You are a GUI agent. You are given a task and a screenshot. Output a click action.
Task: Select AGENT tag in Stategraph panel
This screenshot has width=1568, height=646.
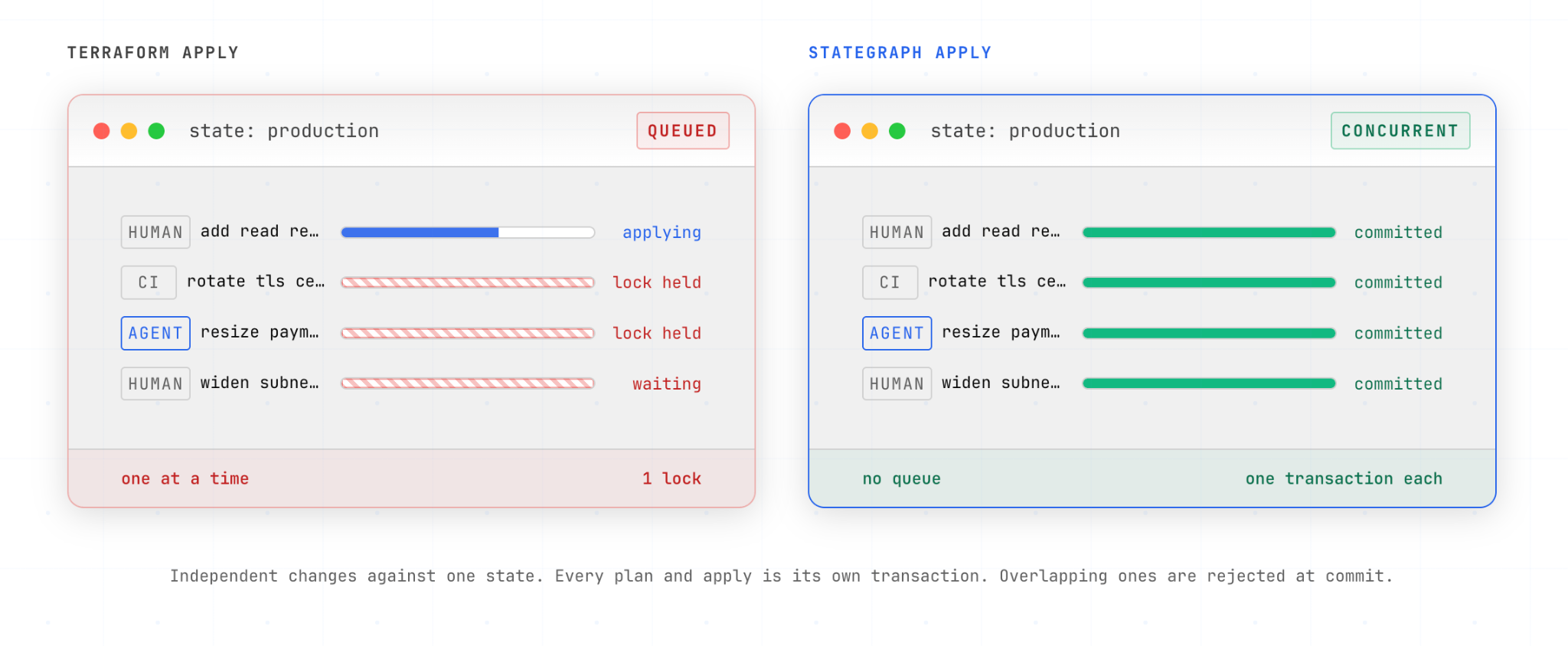897,333
